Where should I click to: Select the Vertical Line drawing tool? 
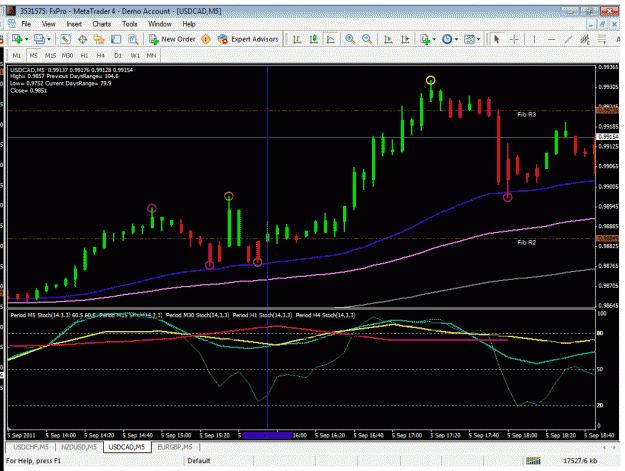(534, 39)
